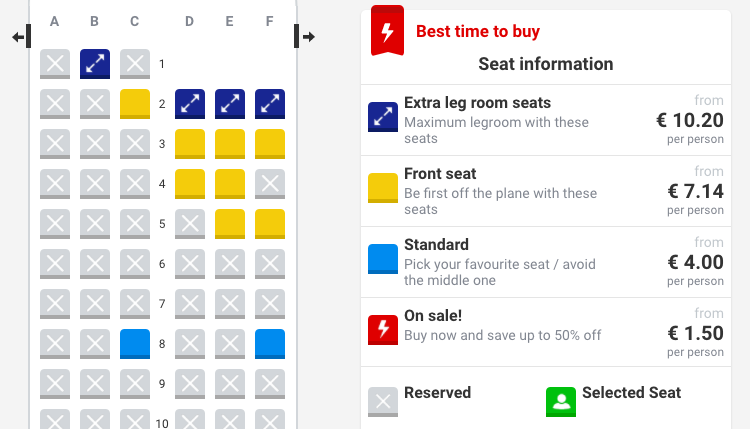This screenshot has width=750, height=429.
Task: Click the red Best time to buy badge
Action: (x=387, y=31)
